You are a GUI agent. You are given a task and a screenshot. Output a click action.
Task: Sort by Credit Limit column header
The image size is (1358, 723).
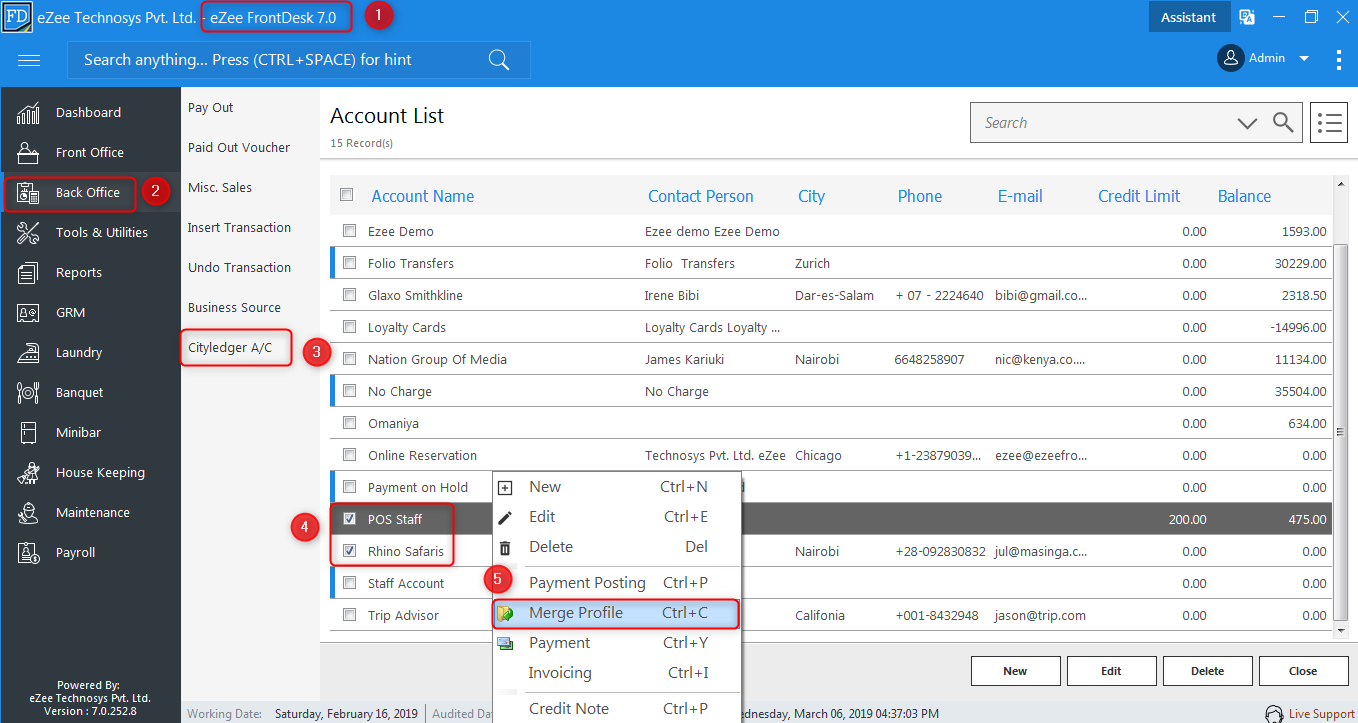pyautogui.click(x=1139, y=196)
